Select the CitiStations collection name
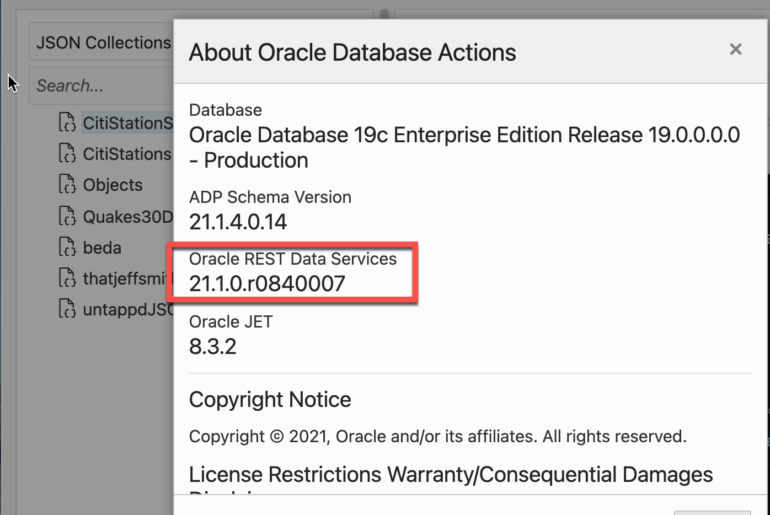770x515 pixels. point(127,154)
